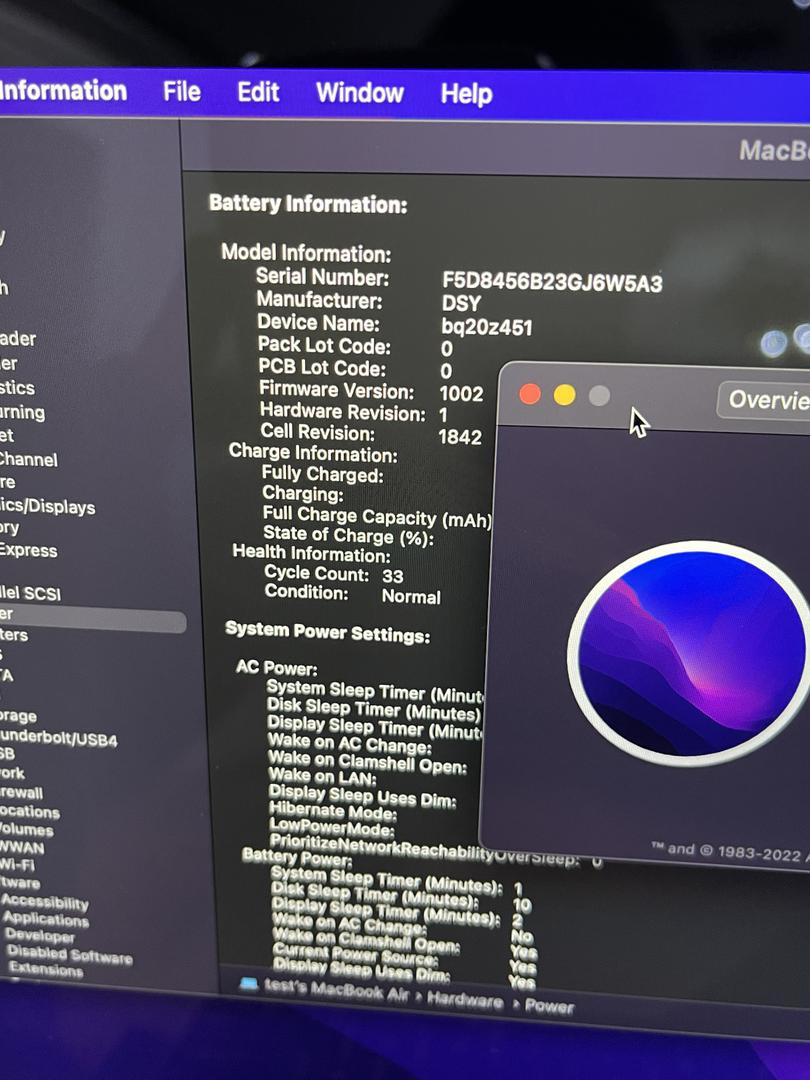Viewport: 810px width, 1080px height.
Task: Select the Developer sidebar item
Action: tap(39, 935)
